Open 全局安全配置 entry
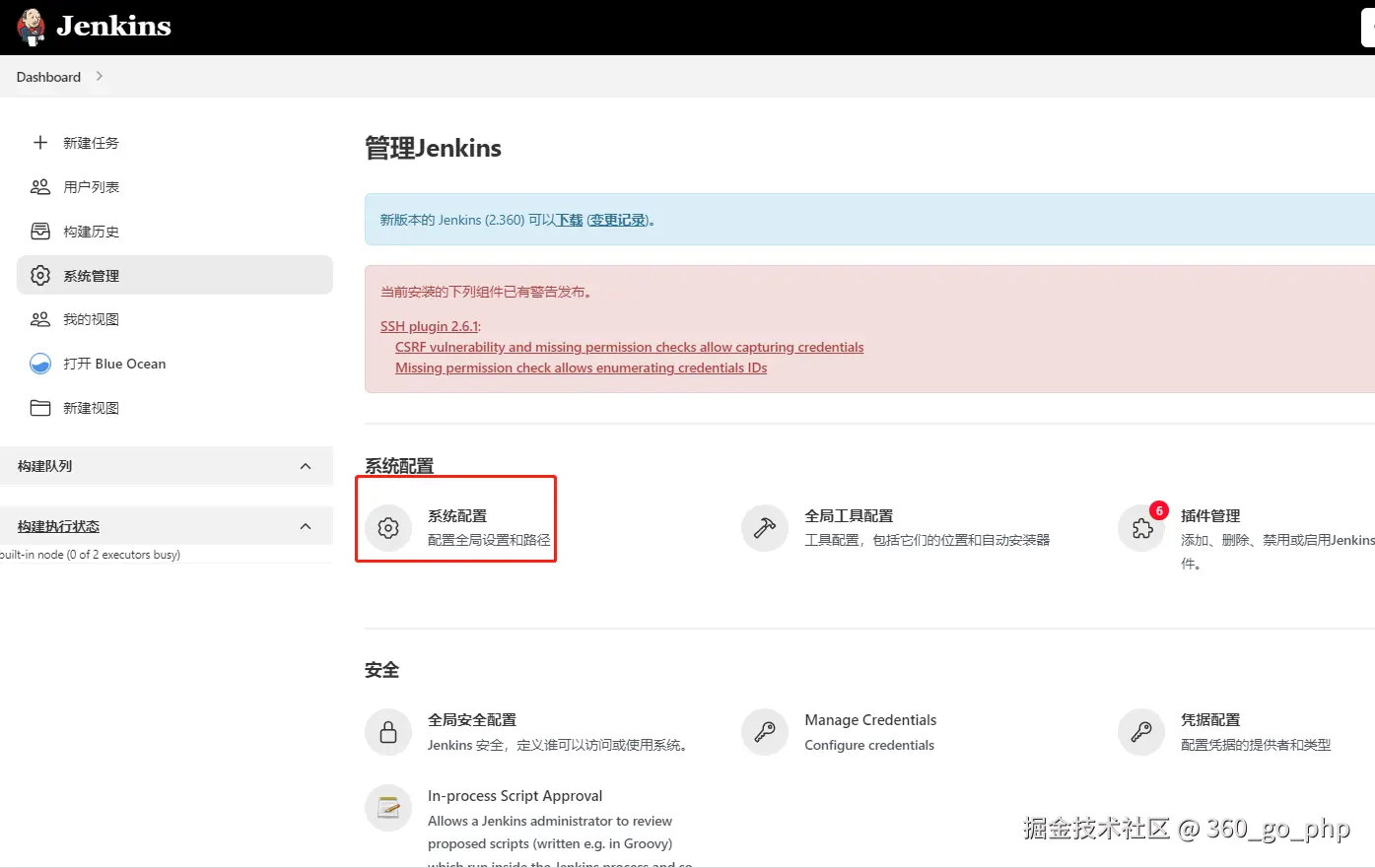Viewport: 1375px width, 868px height. [472, 720]
